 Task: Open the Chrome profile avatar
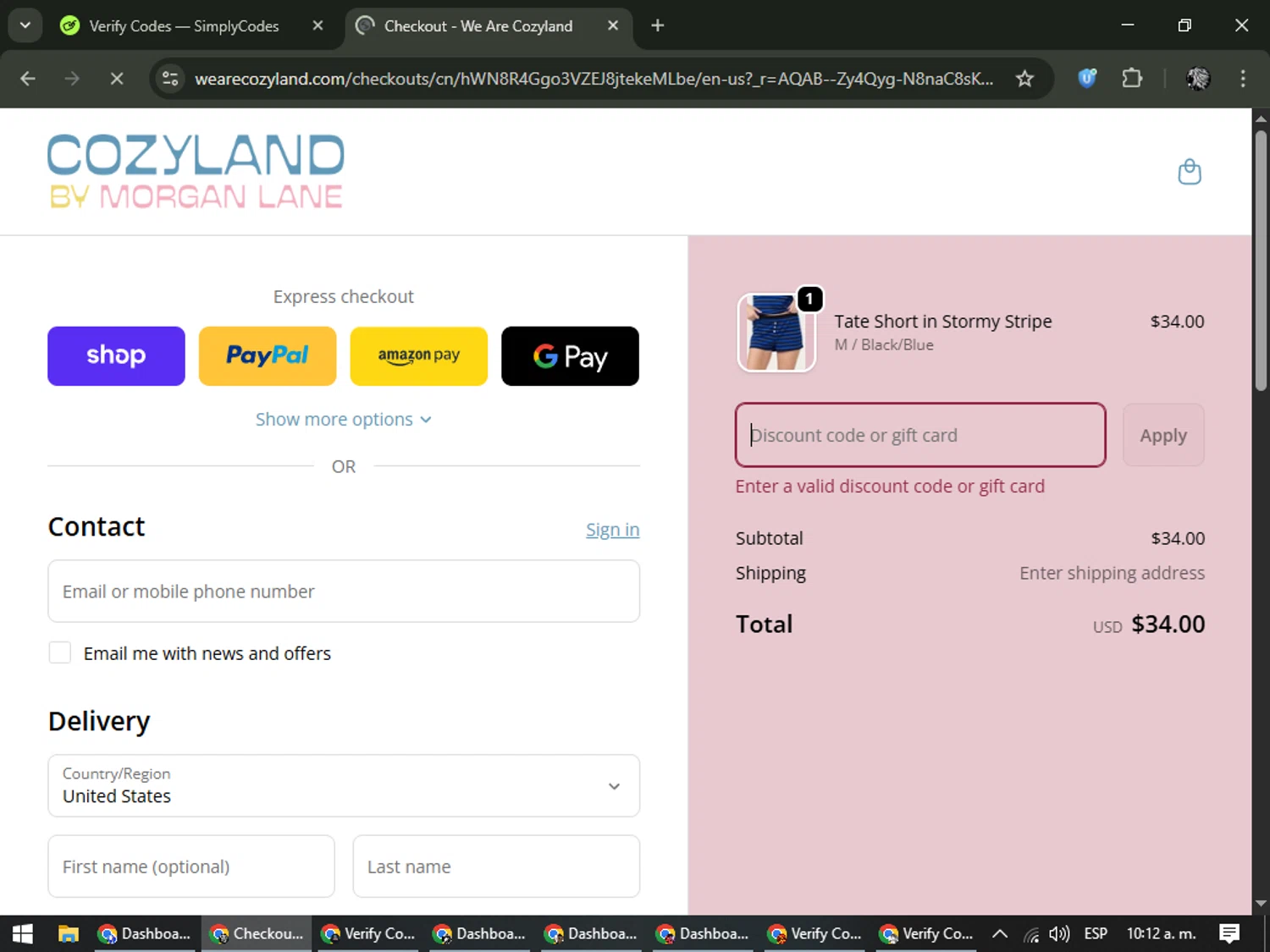coord(1198,79)
